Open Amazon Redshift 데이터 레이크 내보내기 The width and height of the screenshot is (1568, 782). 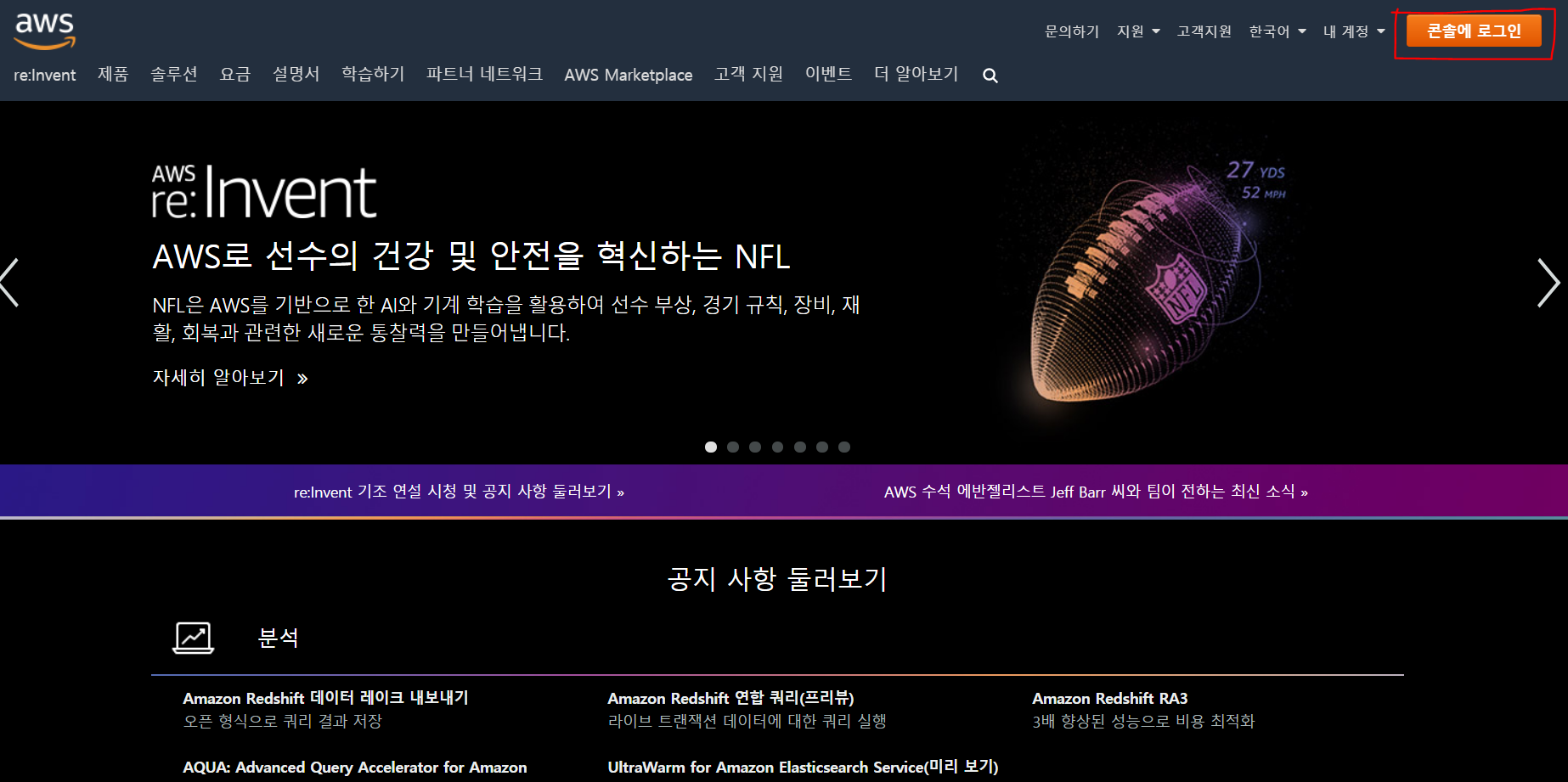coord(325,698)
